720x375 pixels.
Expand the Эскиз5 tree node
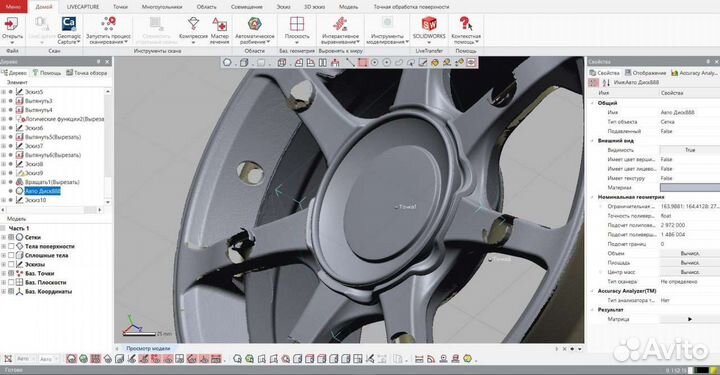4,92
